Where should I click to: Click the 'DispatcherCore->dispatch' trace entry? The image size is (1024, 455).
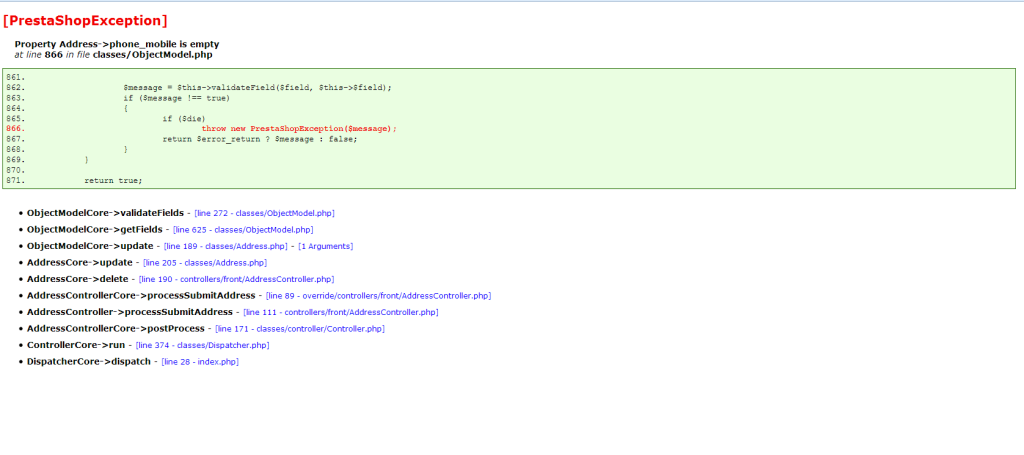(89, 362)
